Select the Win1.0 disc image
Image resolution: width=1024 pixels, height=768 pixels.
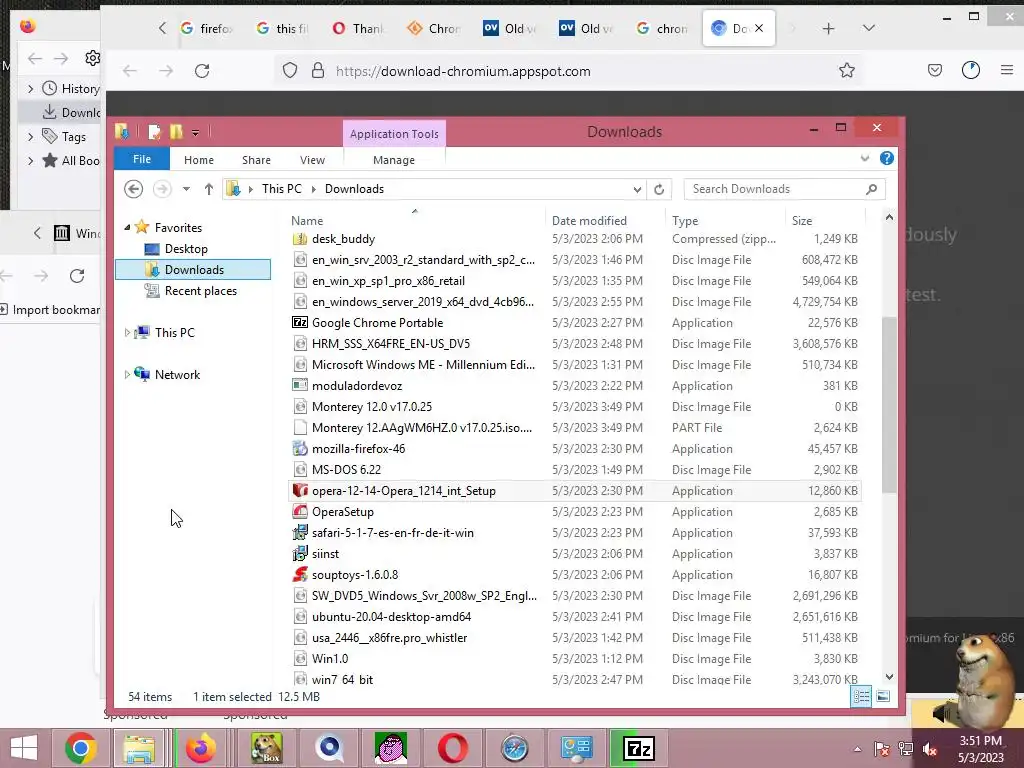pyautogui.click(x=574, y=658)
